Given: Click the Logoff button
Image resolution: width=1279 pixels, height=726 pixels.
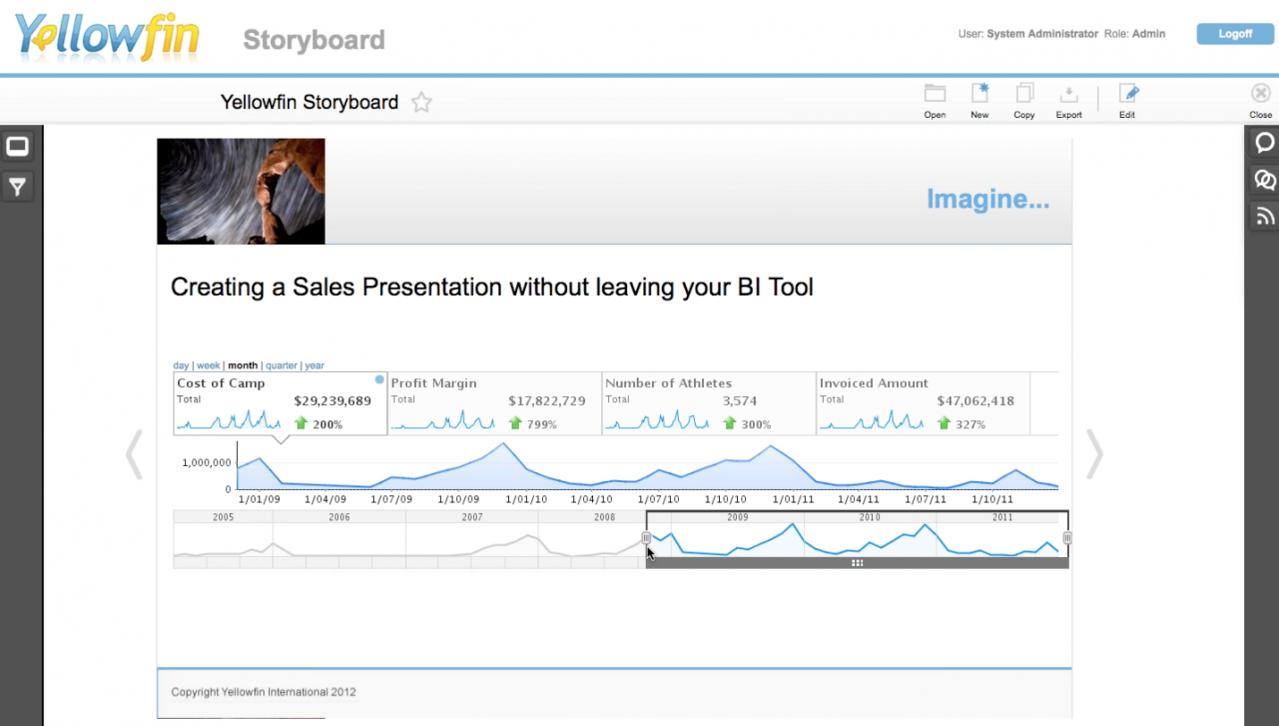Looking at the screenshot, I should (x=1234, y=34).
